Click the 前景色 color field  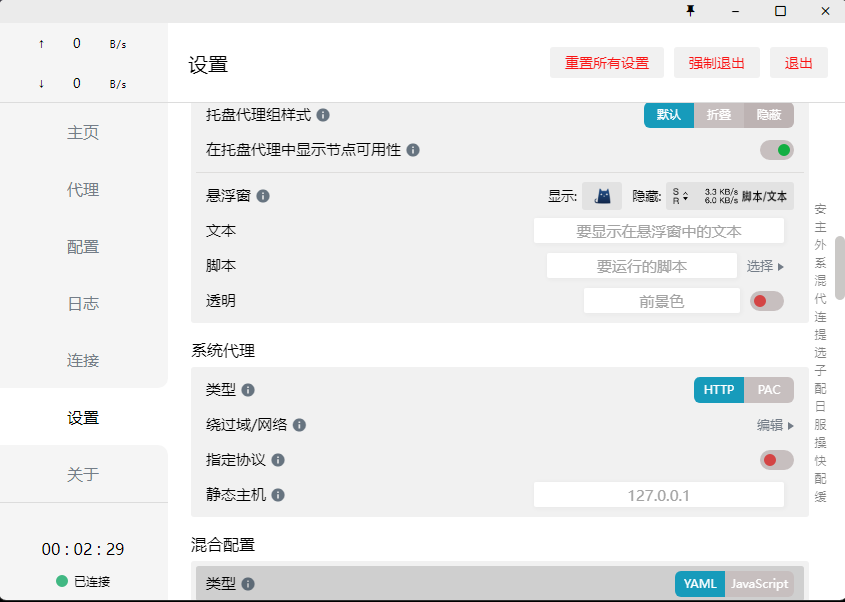point(661,300)
